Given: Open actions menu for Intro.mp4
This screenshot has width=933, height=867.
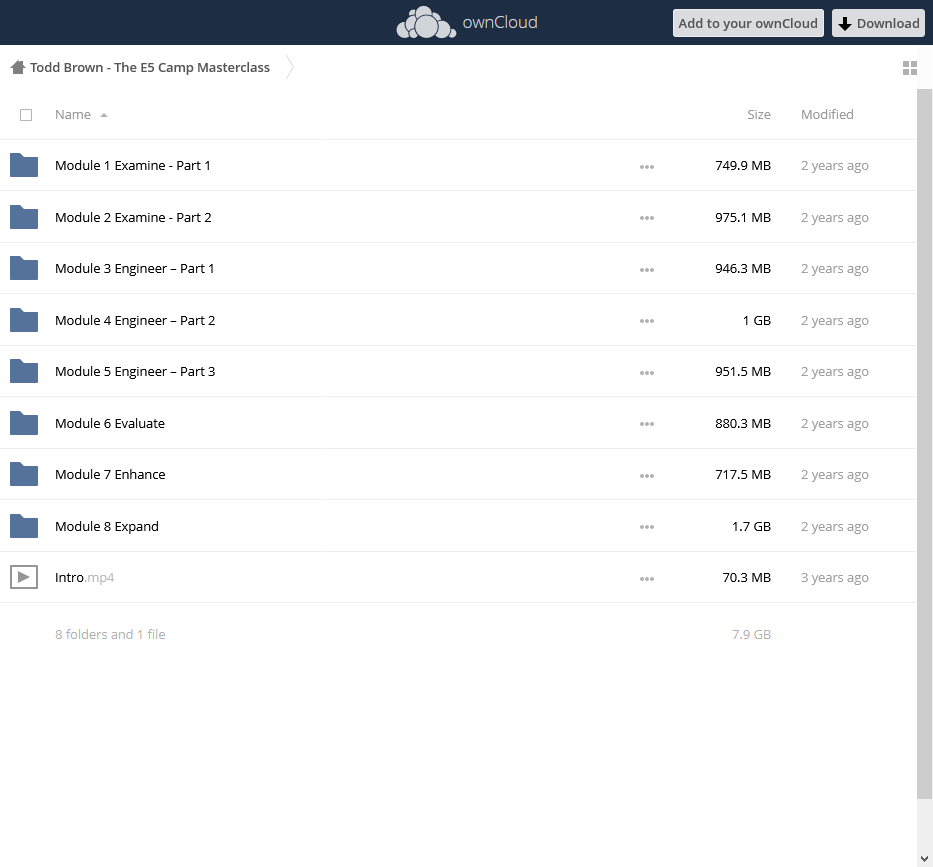Looking at the screenshot, I should click(x=647, y=578).
